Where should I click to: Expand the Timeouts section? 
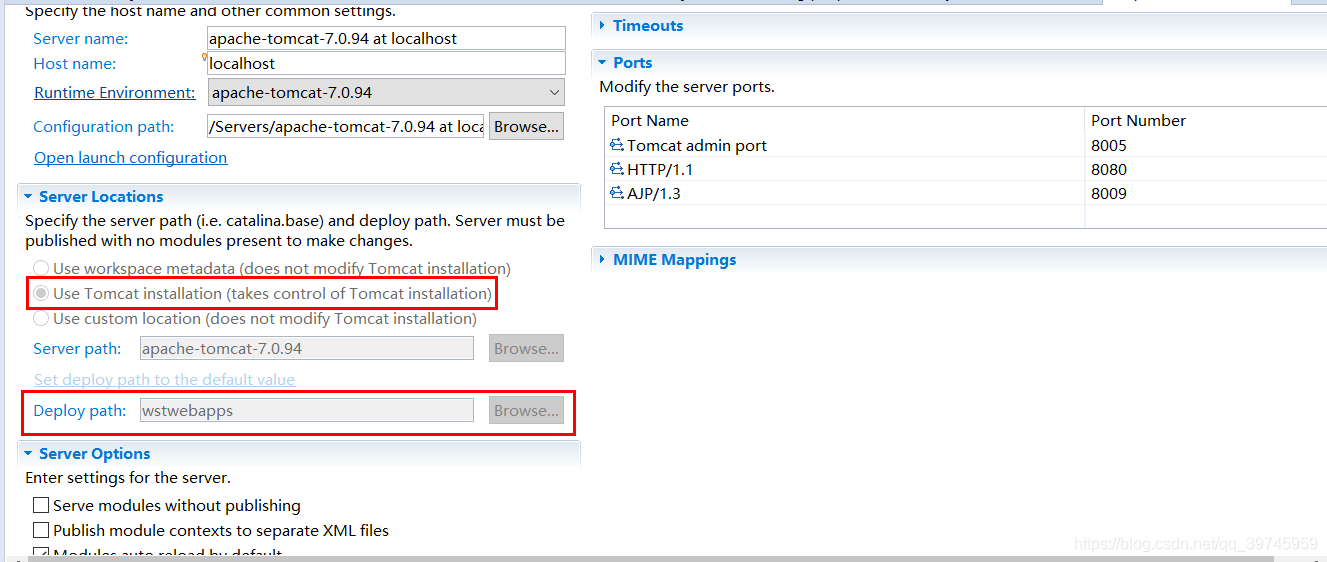[x=602, y=26]
